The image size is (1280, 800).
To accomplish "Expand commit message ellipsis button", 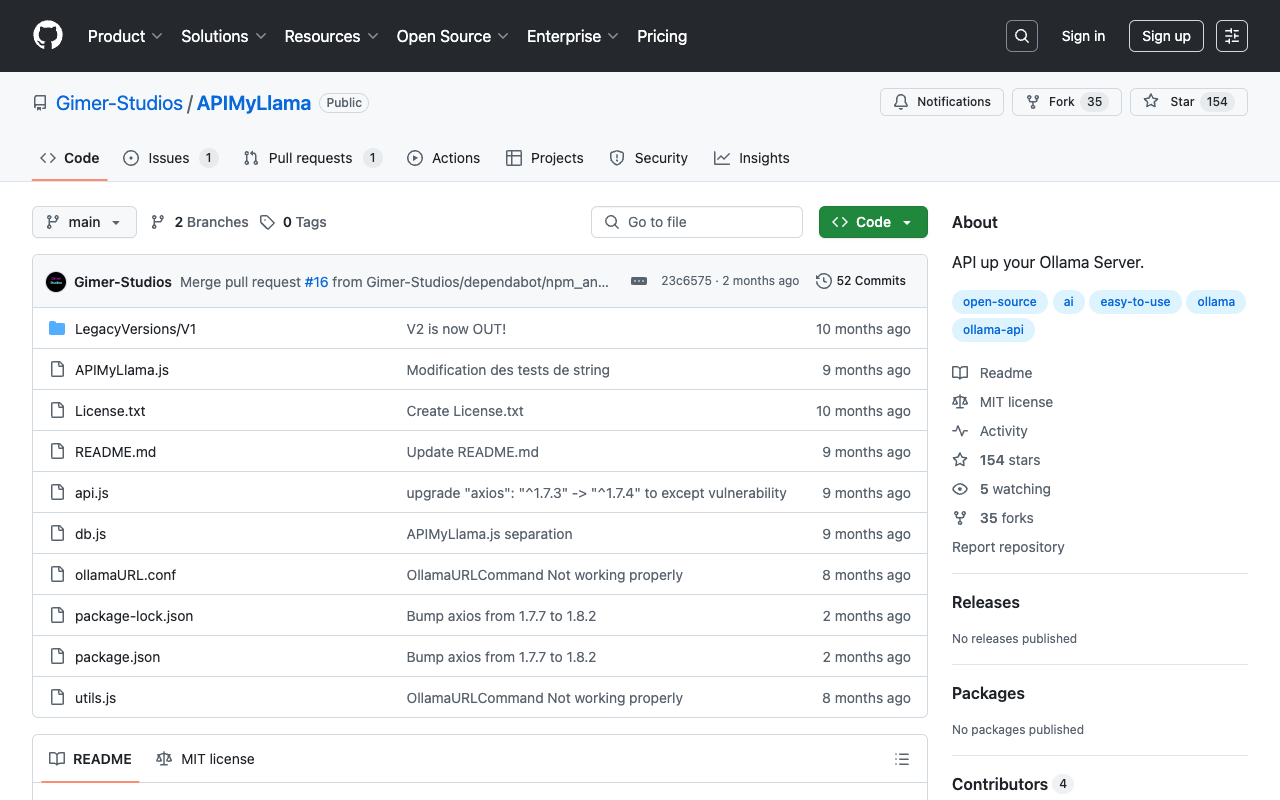I will (639, 281).
